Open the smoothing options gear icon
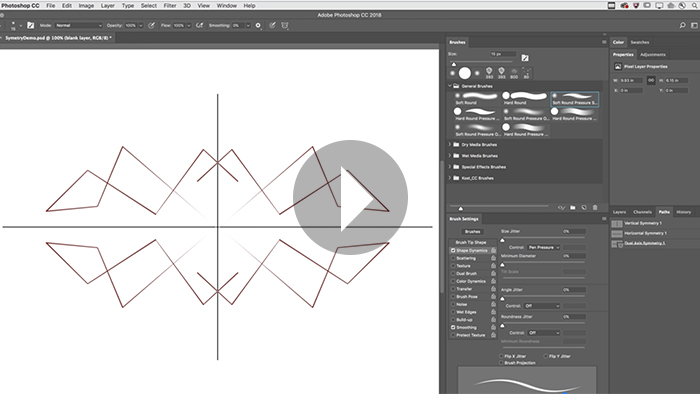Viewport: 700px width, 394px height. click(x=258, y=25)
